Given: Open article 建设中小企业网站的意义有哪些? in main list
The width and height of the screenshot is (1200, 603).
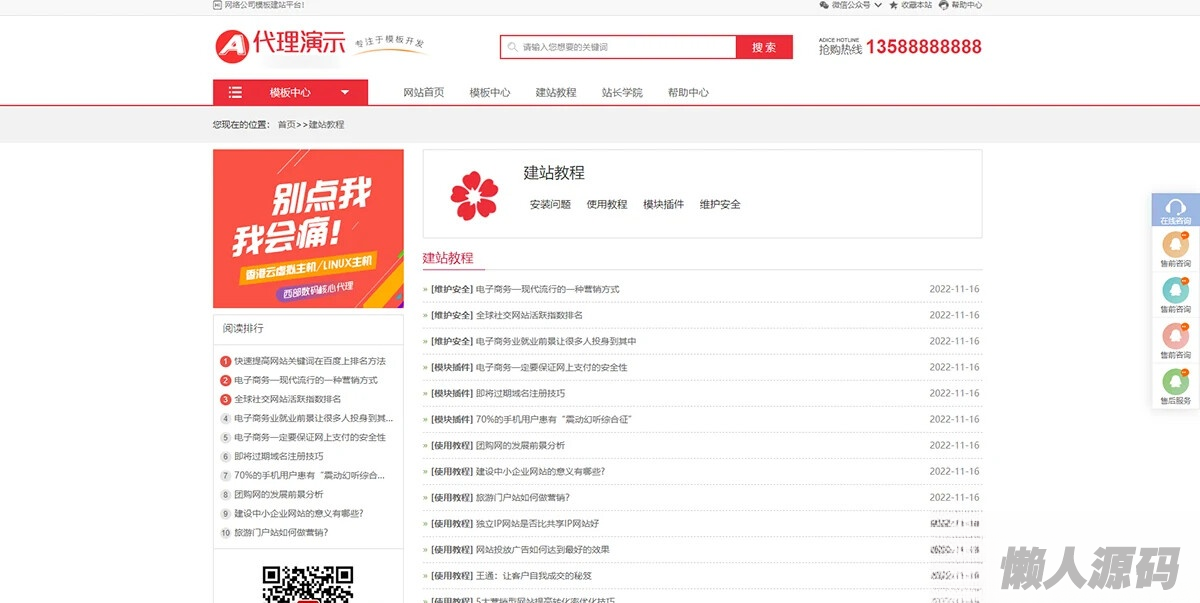Looking at the screenshot, I should coord(540,471).
